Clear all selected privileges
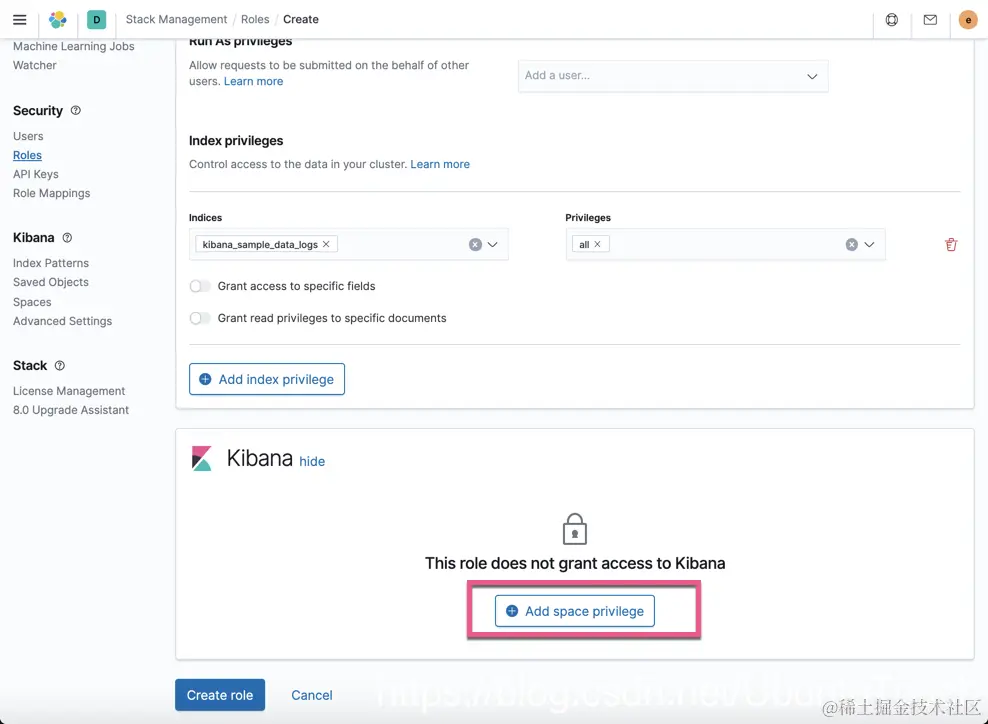 (x=851, y=244)
